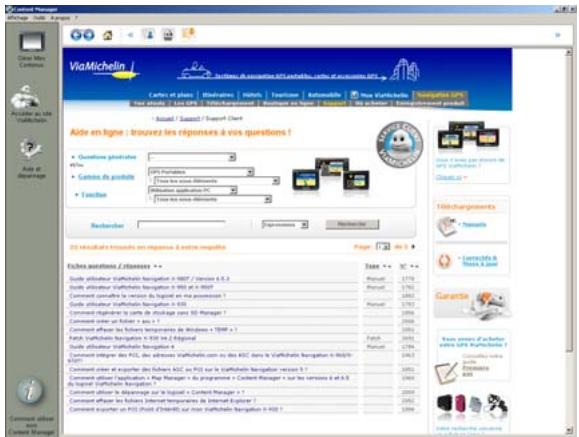Select the 'Navigation GPS' tab
The width and height of the screenshot is (579, 437).
(x=440, y=95)
